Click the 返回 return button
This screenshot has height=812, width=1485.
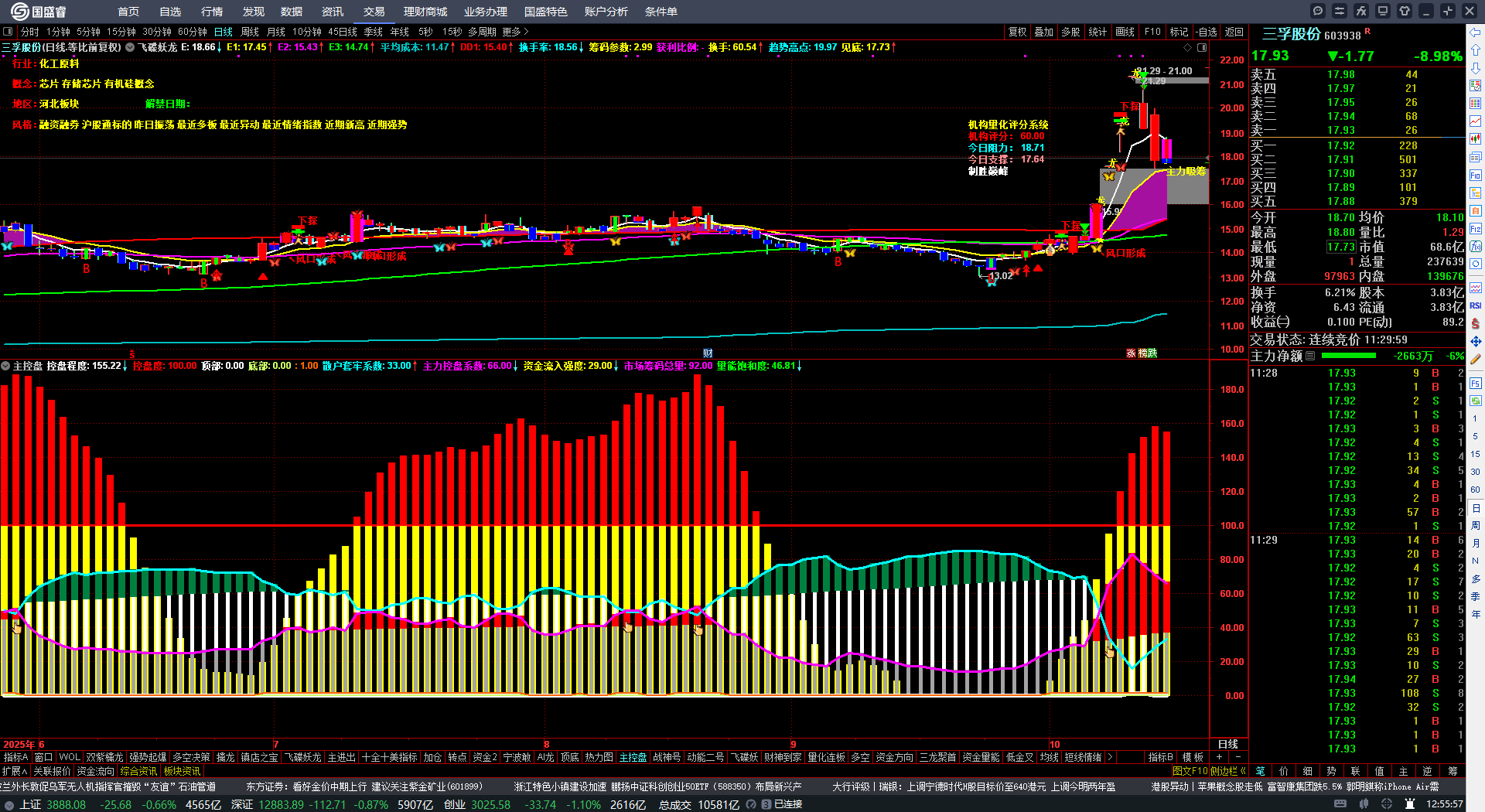click(1234, 32)
